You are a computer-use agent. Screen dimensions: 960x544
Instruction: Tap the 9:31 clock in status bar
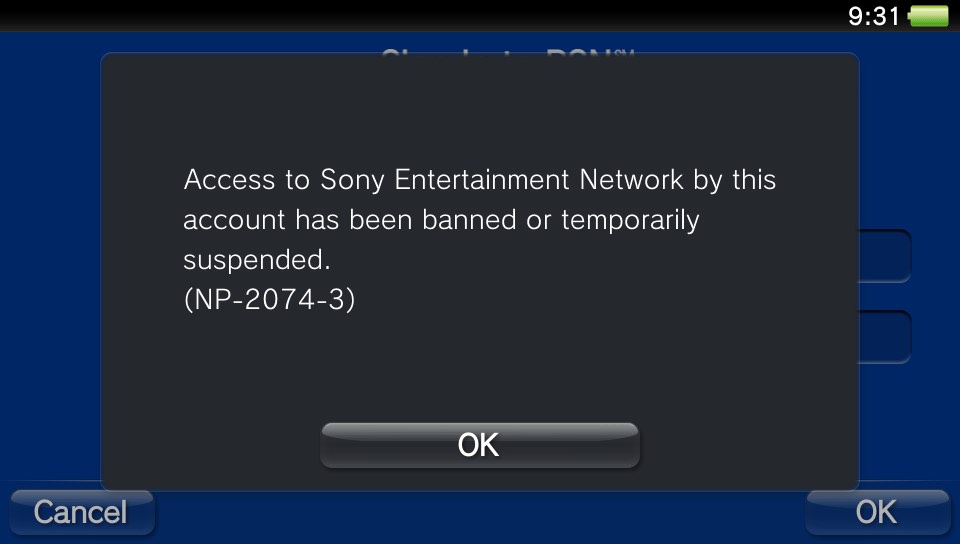pyautogui.click(x=874, y=16)
